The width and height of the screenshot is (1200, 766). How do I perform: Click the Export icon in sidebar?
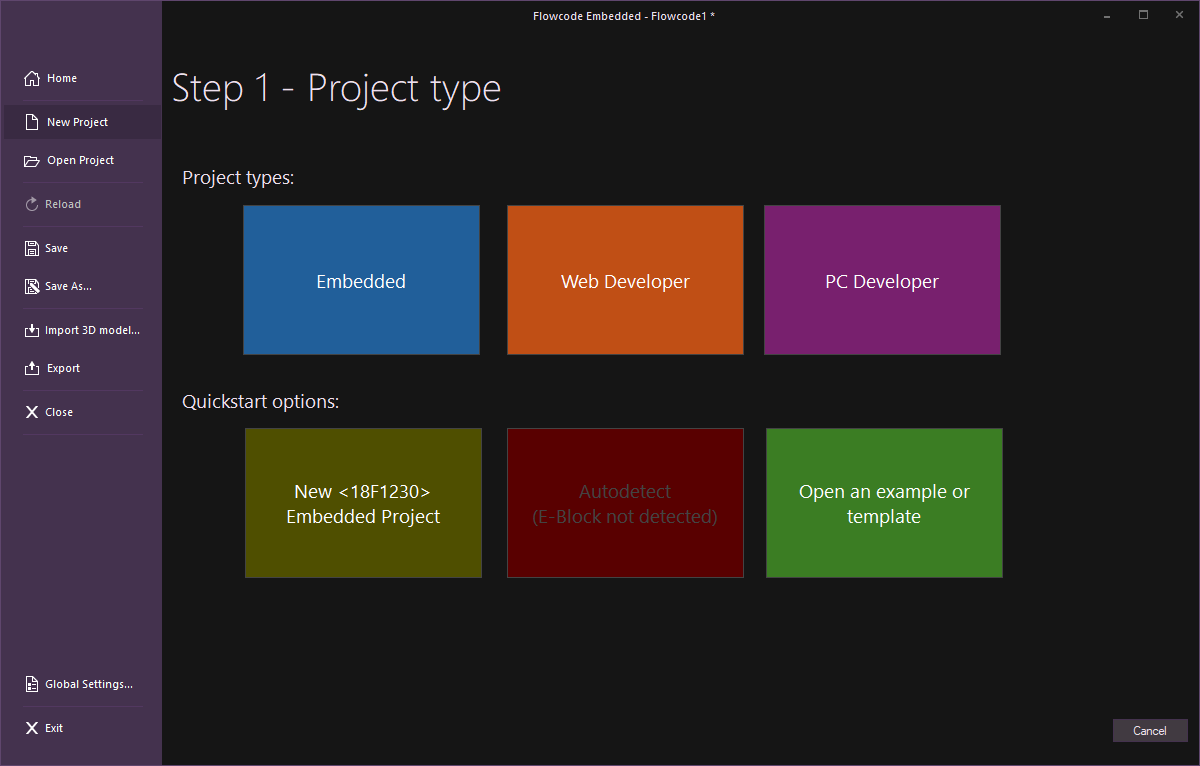tap(32, 368)
